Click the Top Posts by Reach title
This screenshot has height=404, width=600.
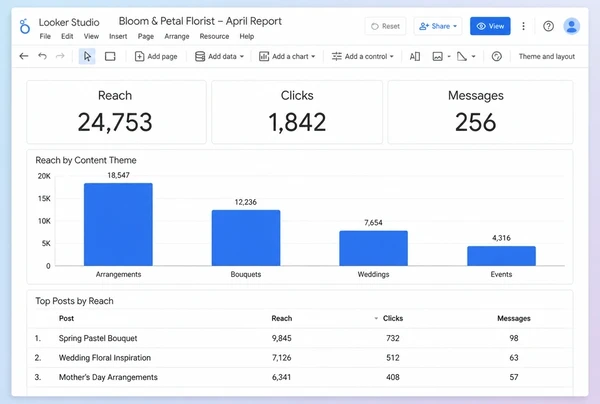(74, 301)
